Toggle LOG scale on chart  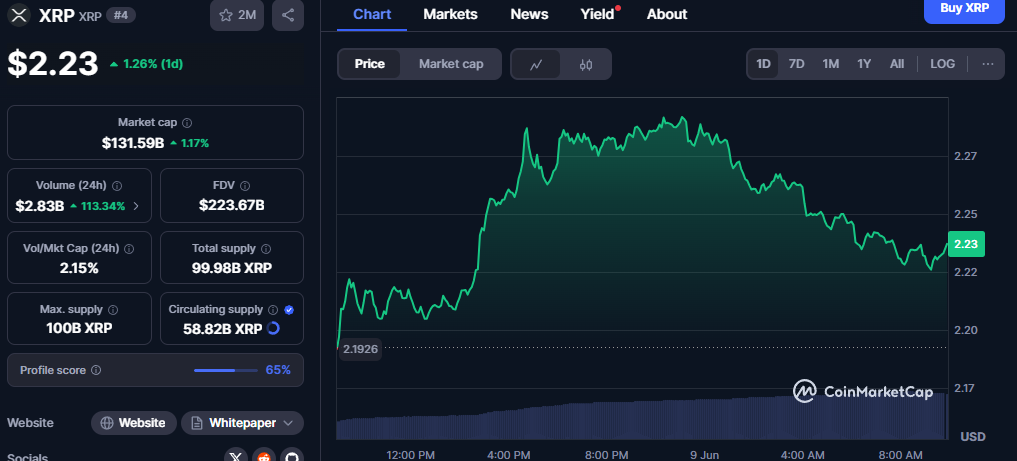pyautogui.click(x=942, y=64)
